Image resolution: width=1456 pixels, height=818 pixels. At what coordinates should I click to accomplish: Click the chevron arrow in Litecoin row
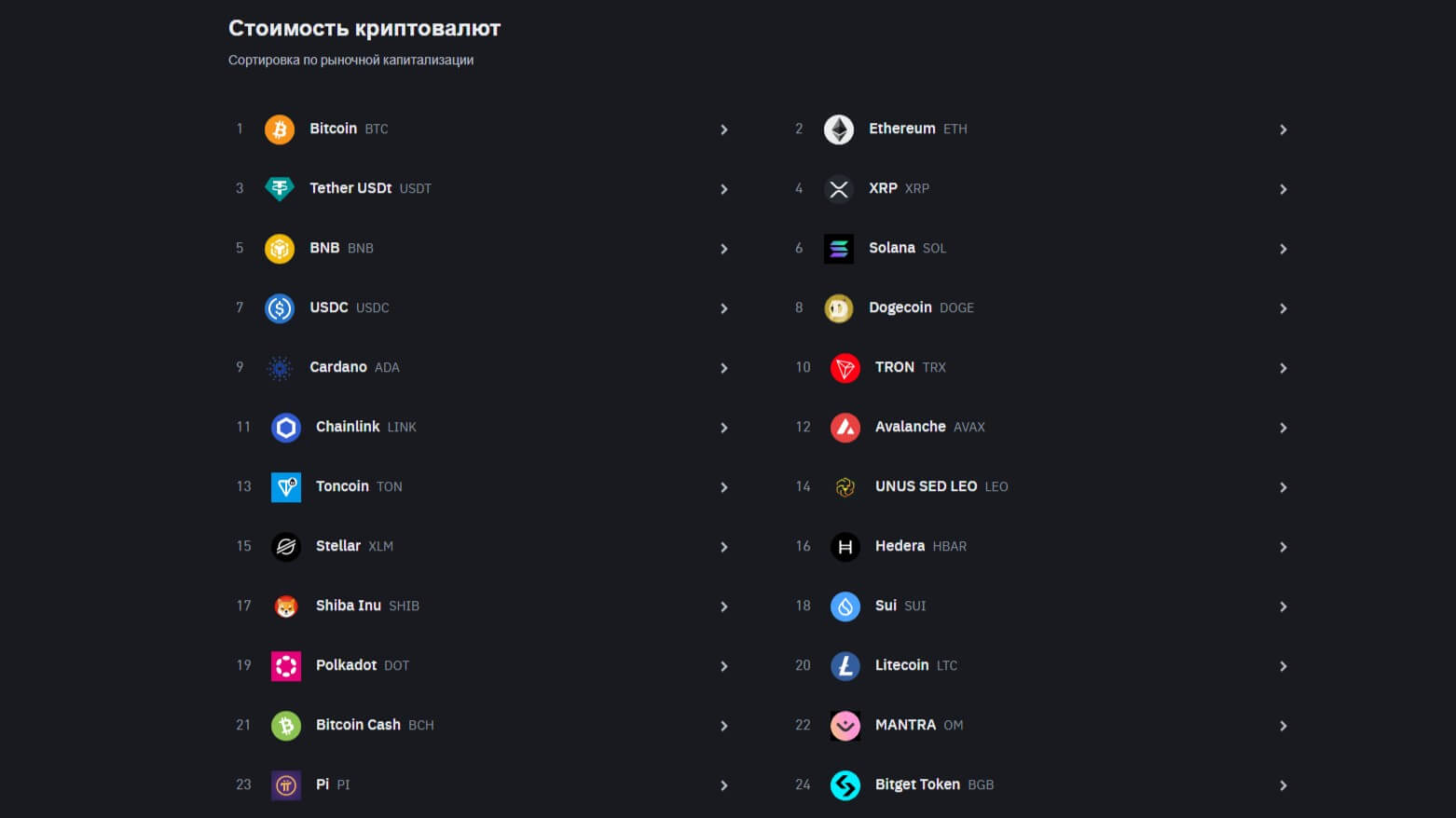(1284, 666)
